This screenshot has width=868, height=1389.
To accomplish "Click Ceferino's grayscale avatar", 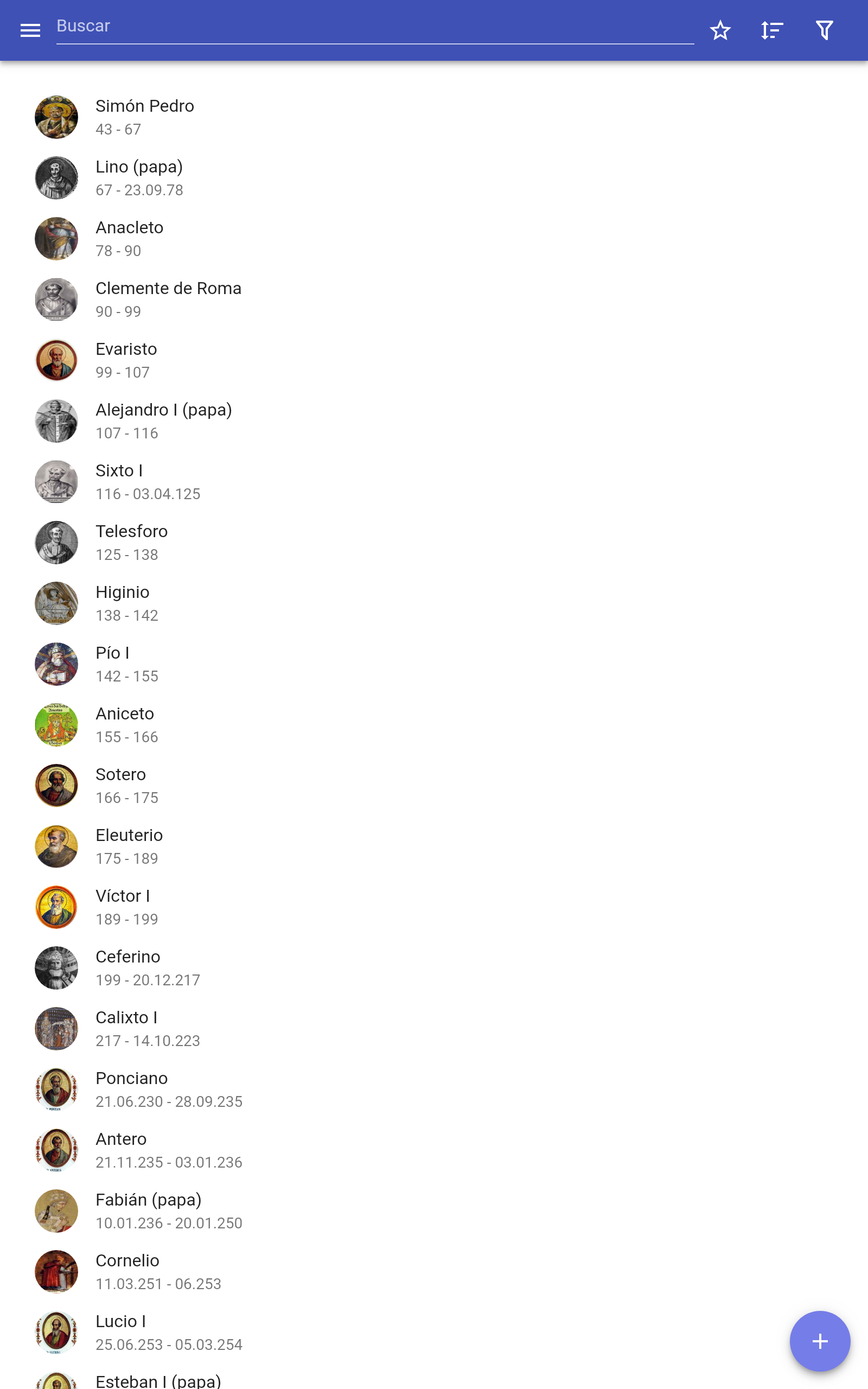I will (x=56, y=969).
